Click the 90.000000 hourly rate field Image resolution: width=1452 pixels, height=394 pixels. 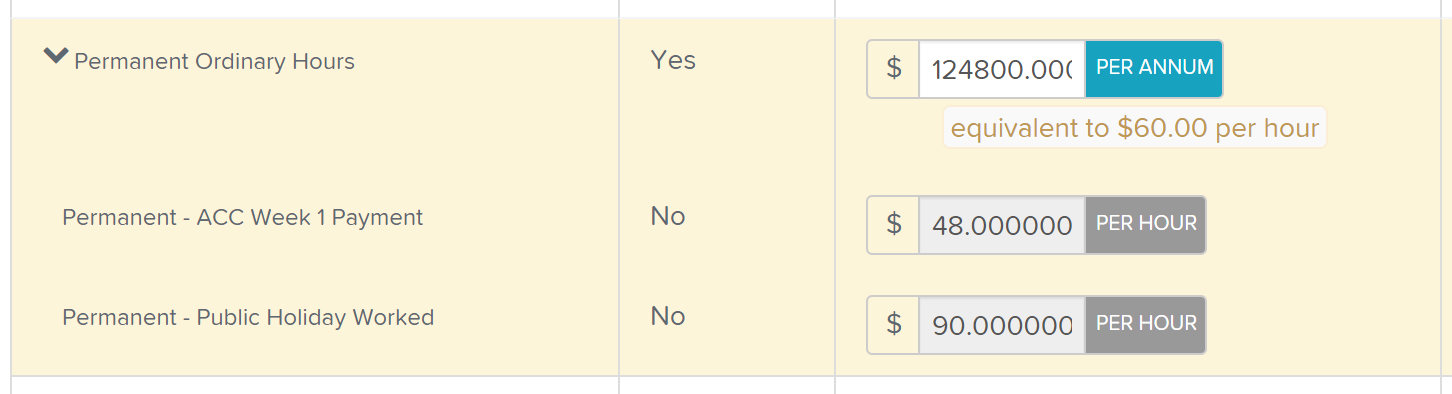coord(1002,325)
